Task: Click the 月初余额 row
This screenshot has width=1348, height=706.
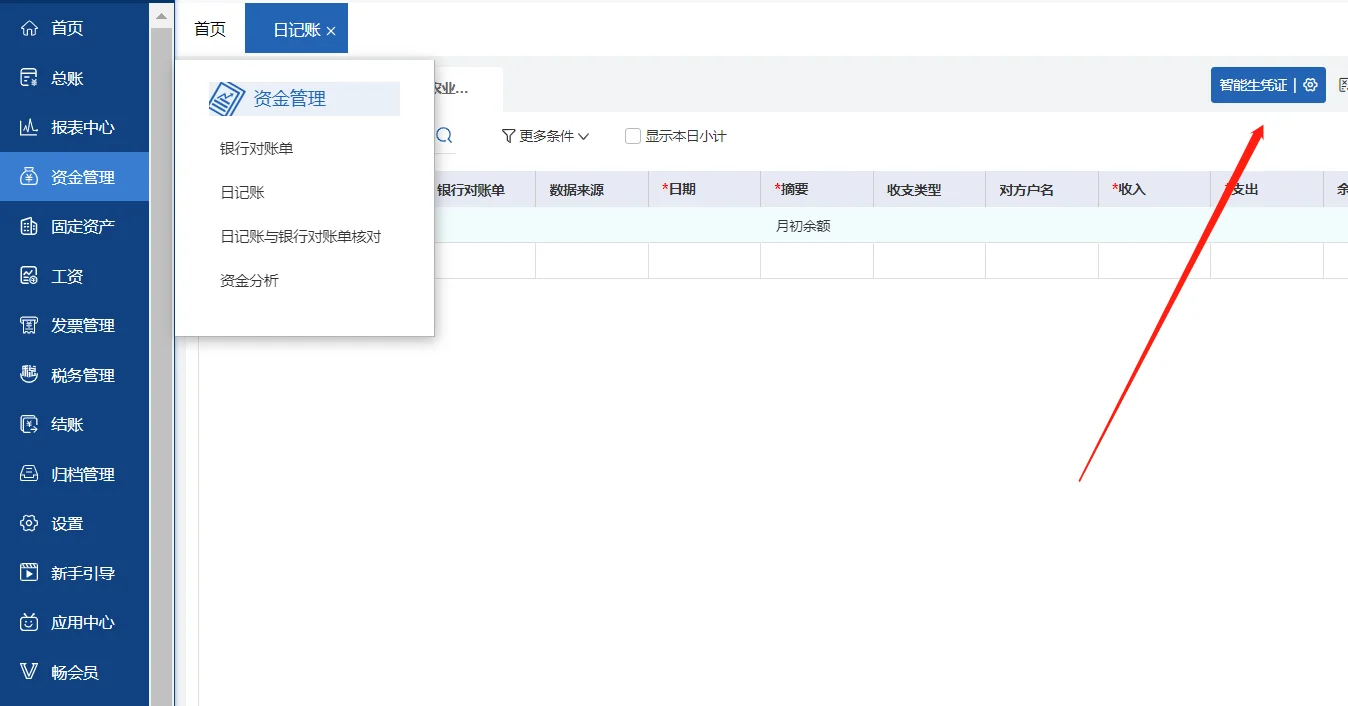Action: pyautogui.click(x=803, y=226)
